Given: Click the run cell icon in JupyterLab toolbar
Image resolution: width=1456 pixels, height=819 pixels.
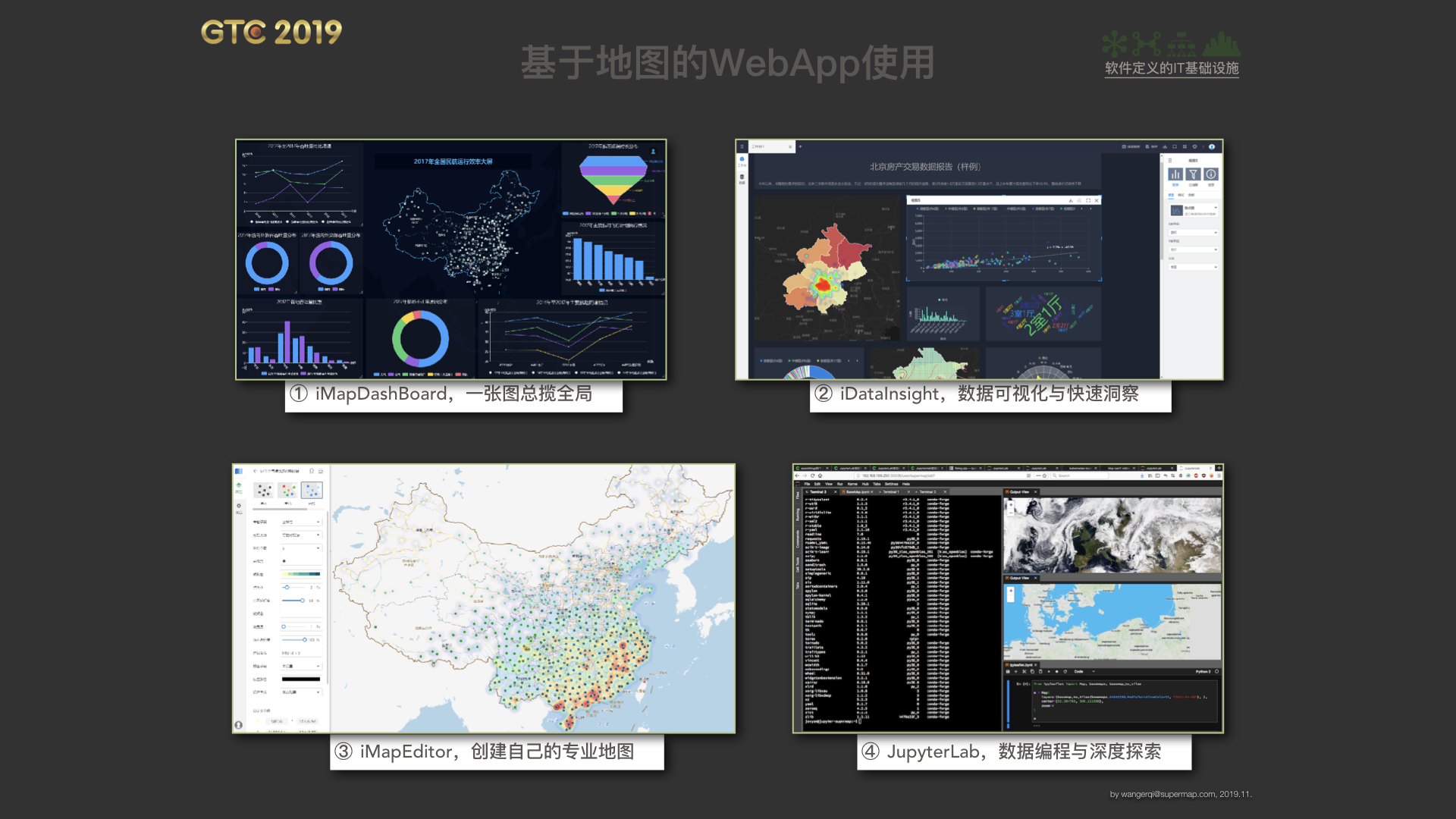Looking at the screenshot, I should [1049, 672].
